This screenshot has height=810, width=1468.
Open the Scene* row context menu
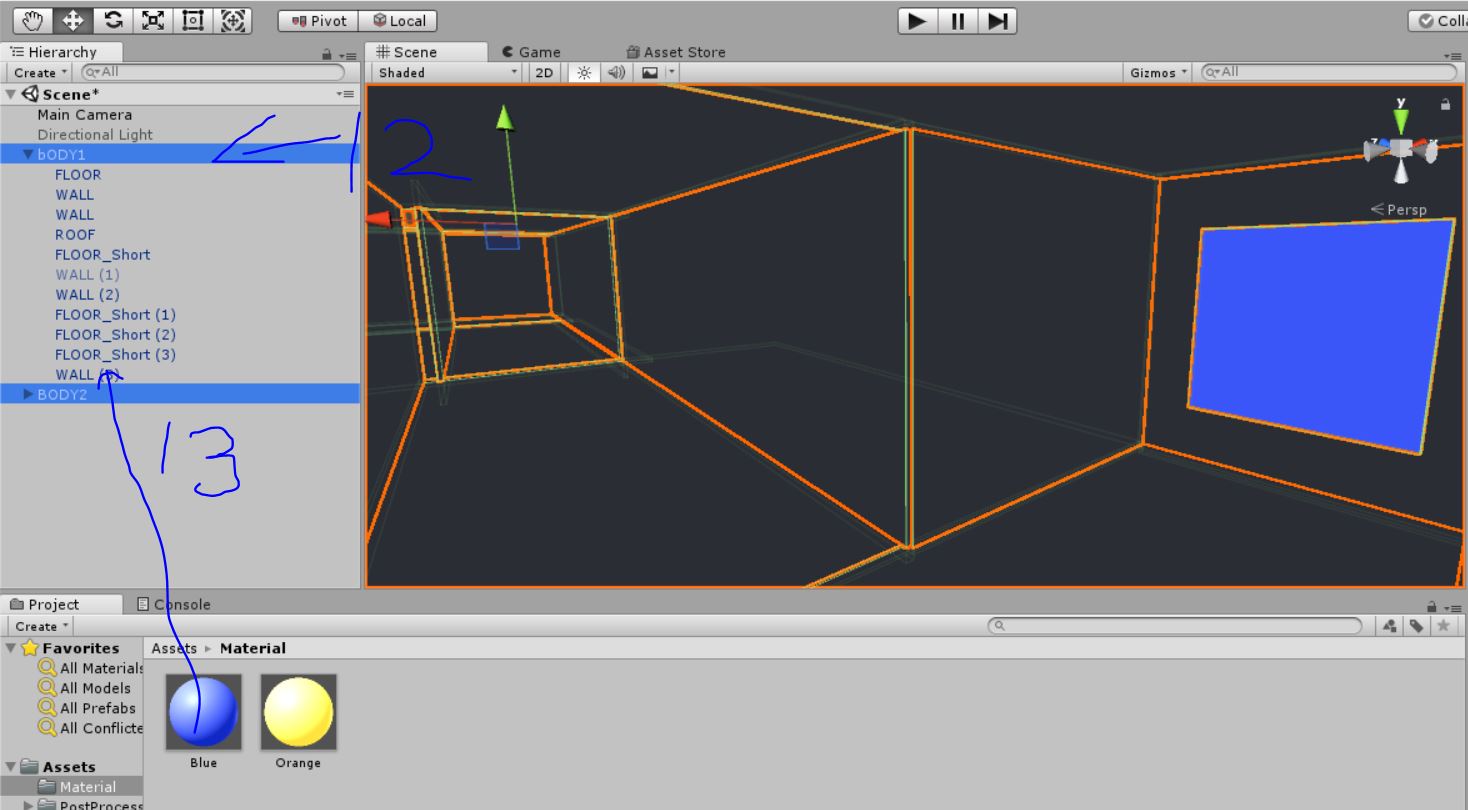pyautogui.click(x=345, y=94)
